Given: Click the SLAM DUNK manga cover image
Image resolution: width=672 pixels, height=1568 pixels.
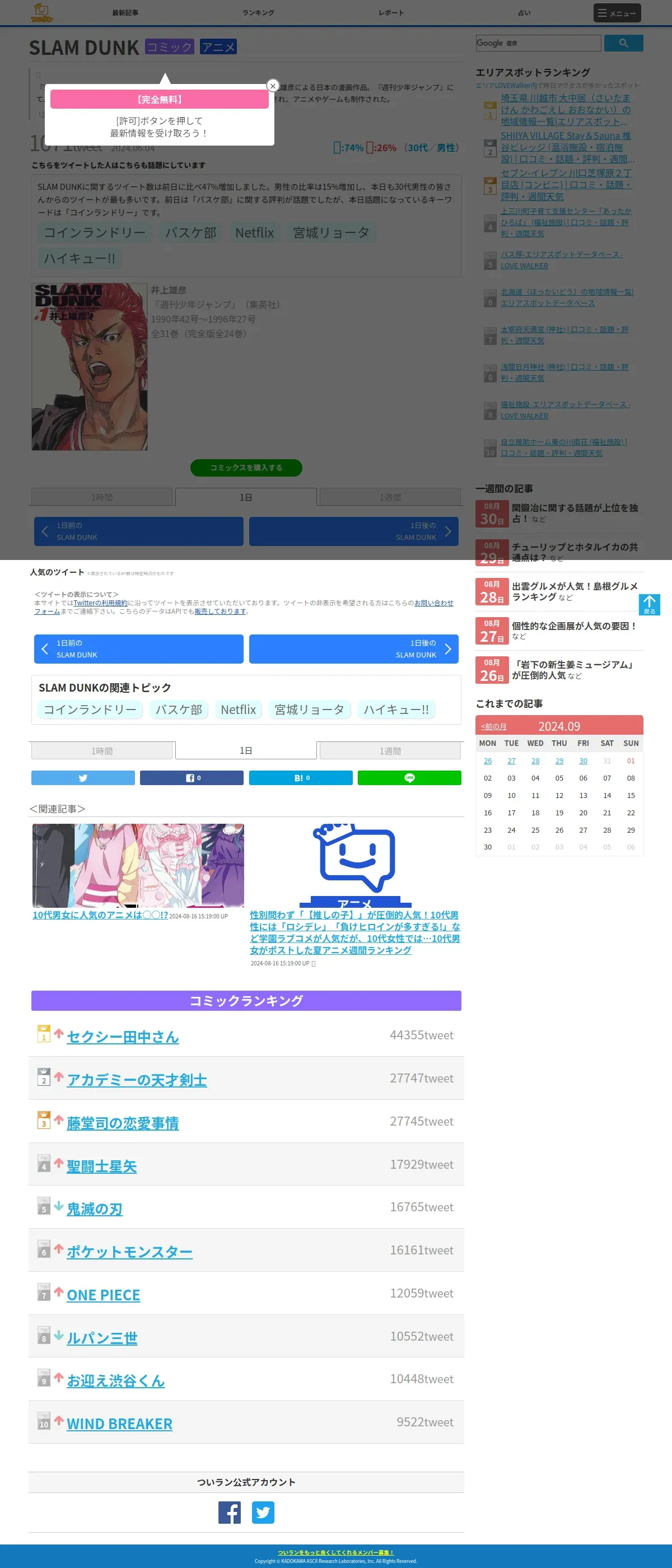Looking at the screenshot, I should click(x=90, y=366).
